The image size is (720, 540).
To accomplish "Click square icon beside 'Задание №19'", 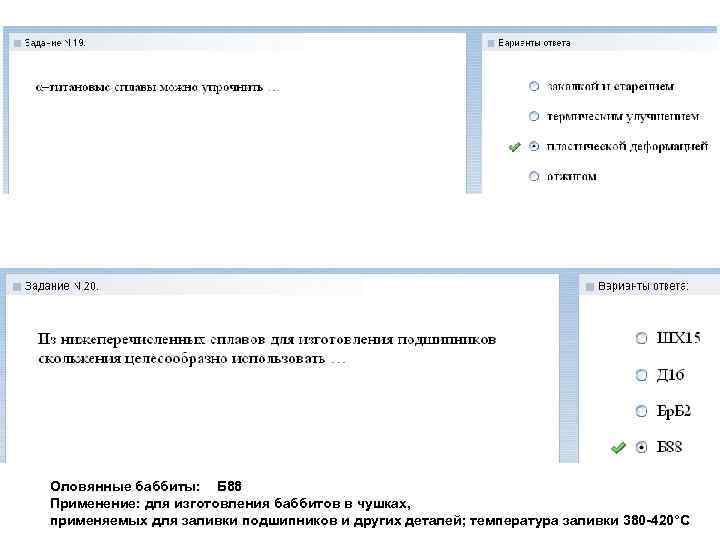I will click(17, 43).
